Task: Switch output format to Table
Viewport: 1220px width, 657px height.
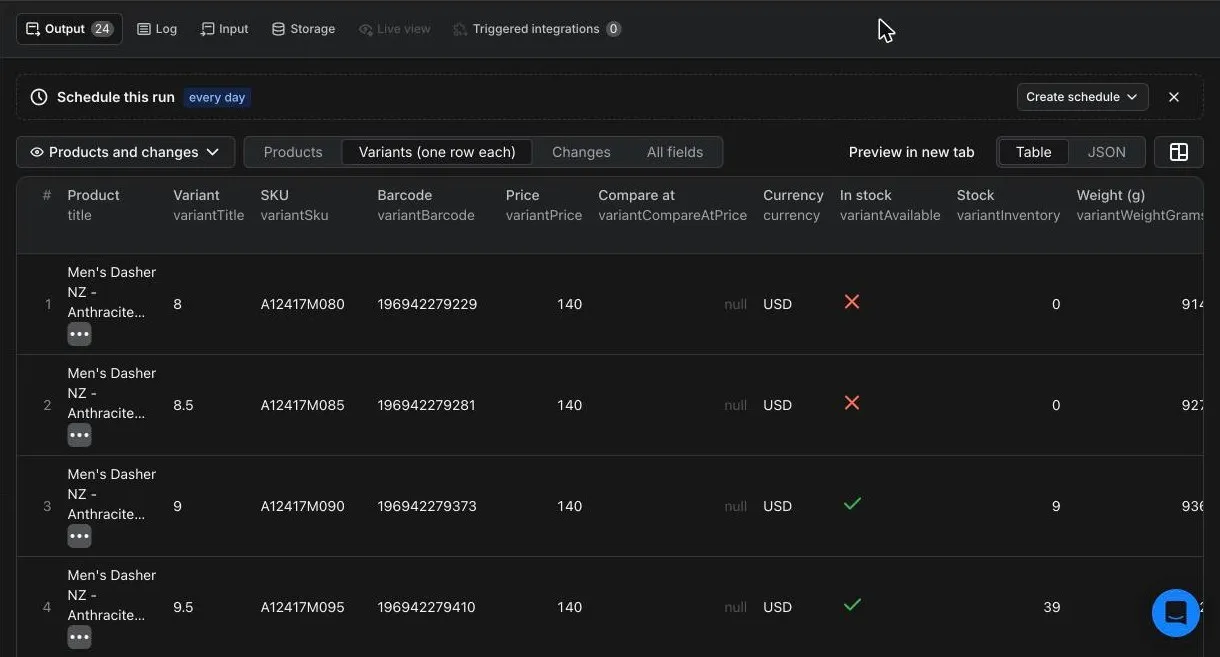Action: tap(1033, 152)
